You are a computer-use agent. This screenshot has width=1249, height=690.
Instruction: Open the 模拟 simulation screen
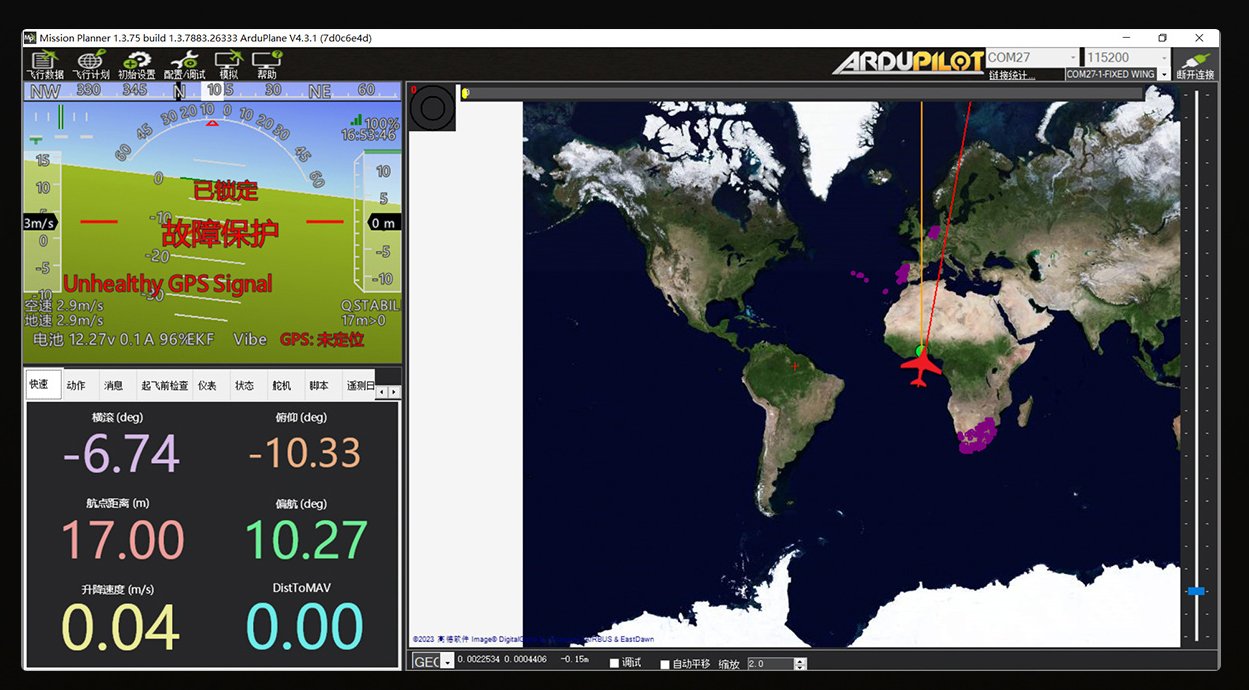(229, 66)
